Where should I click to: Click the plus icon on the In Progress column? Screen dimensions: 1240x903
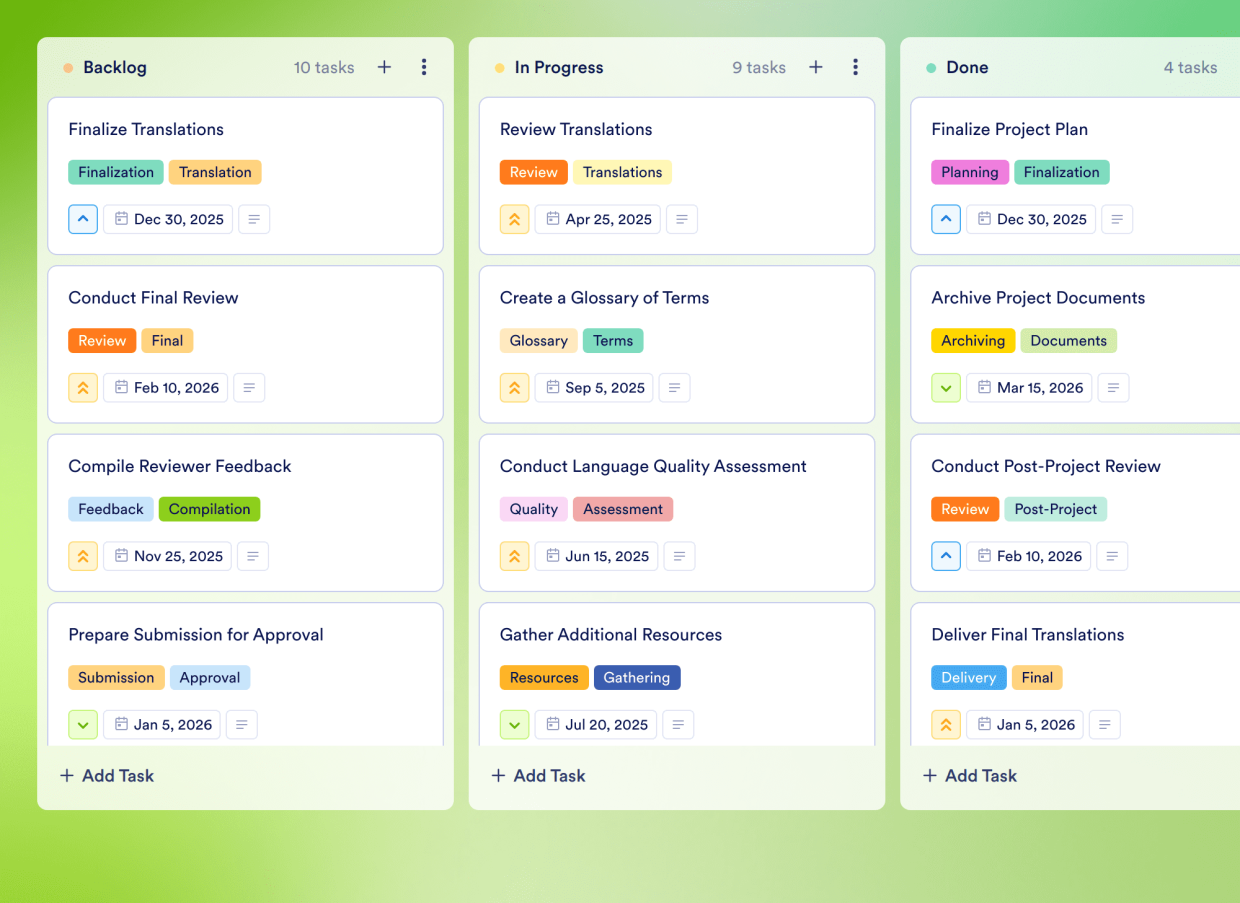point(816,67)
